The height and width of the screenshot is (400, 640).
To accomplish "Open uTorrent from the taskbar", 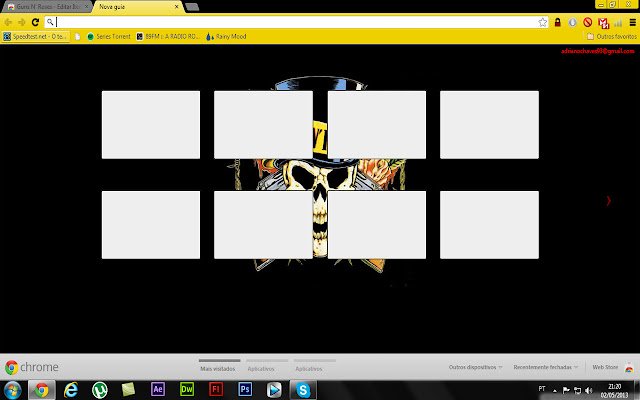I will (100, 390).
